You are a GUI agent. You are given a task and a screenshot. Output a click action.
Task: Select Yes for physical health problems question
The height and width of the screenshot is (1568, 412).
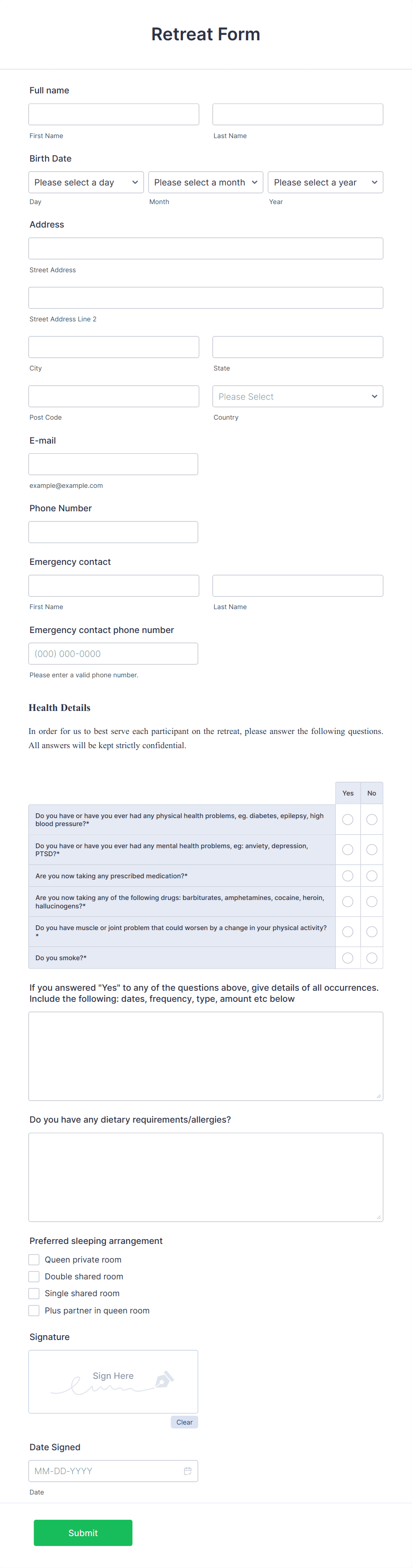(347, 819)
